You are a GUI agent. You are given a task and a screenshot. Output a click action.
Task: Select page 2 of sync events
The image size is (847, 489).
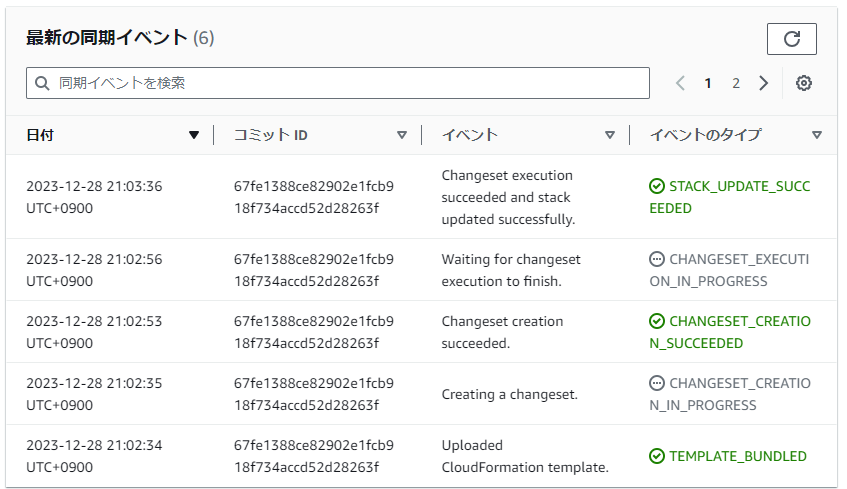pos(736,83)
